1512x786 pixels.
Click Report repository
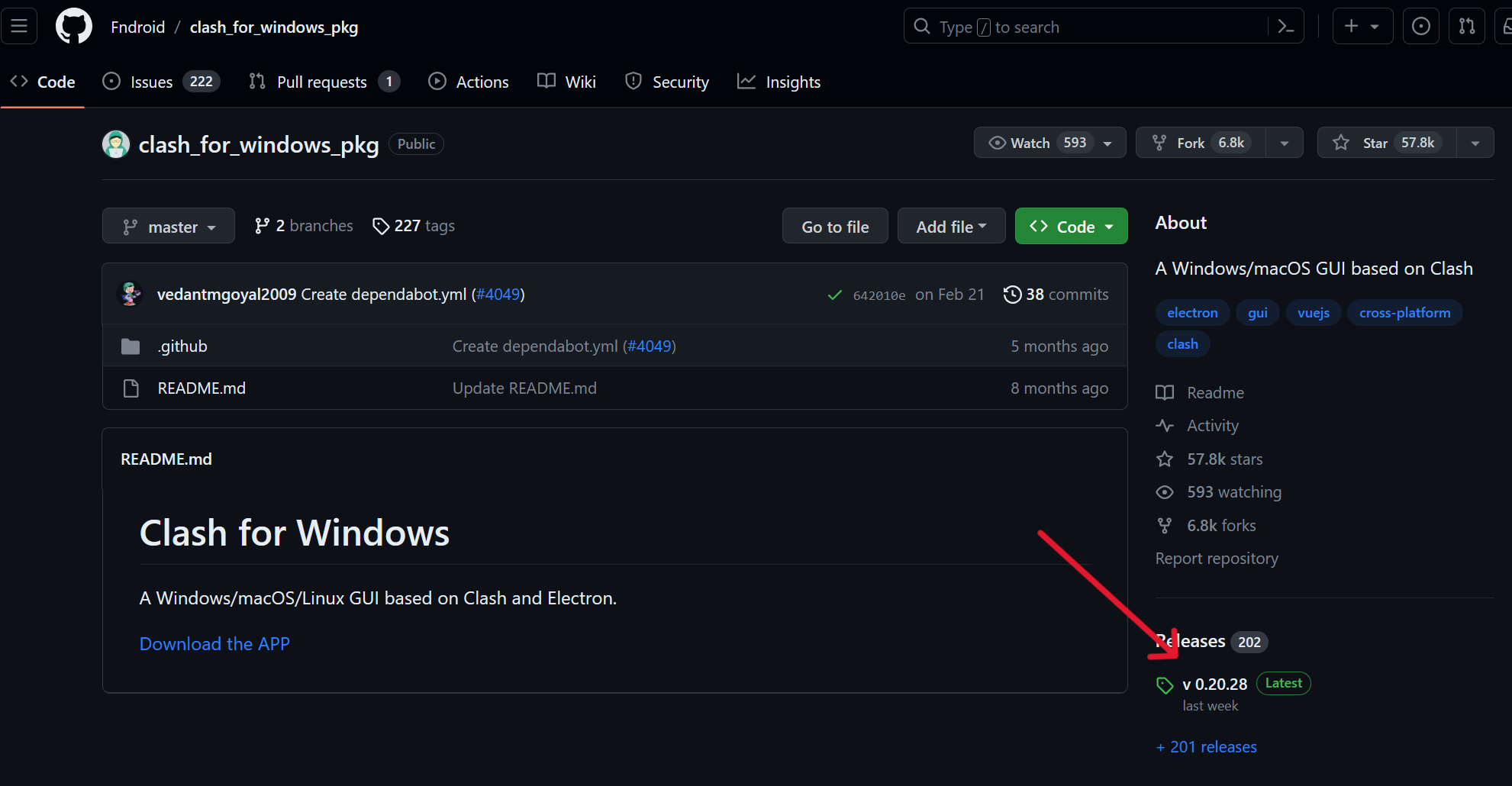click(x=1217, y=559)
